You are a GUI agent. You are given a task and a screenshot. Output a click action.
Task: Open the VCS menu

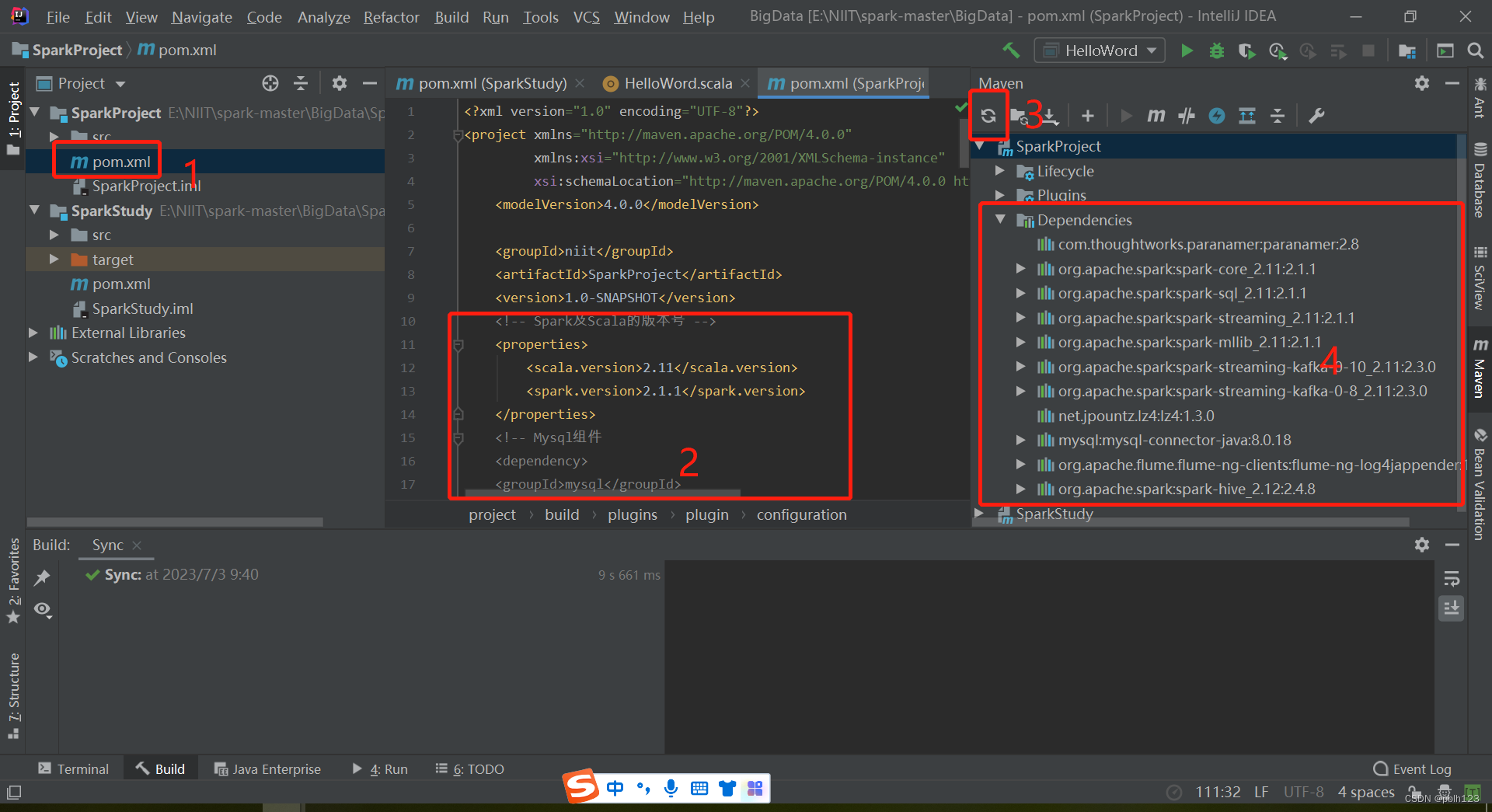tap(587, 17)
